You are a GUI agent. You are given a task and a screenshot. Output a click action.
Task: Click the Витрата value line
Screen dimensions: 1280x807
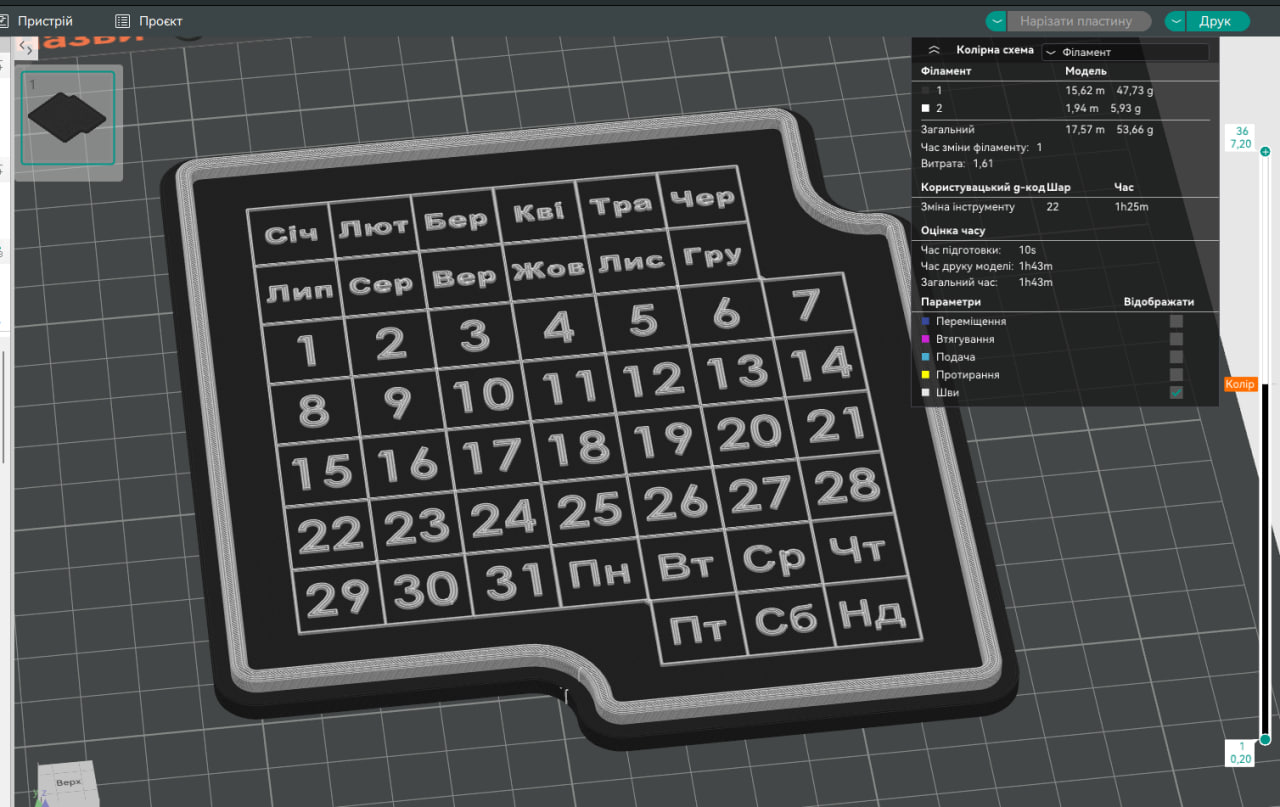(x=958, y=163)
